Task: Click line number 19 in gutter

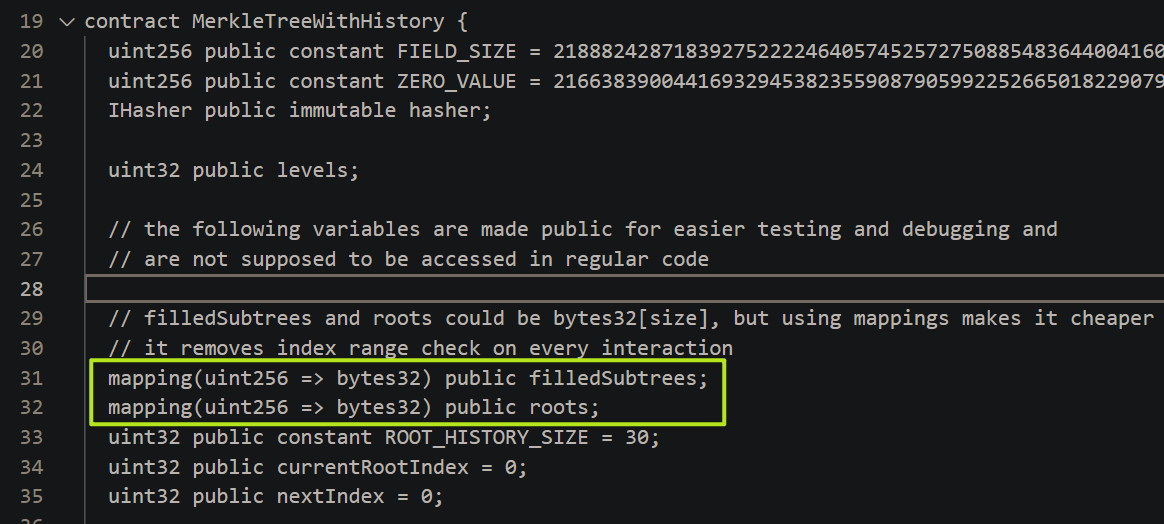Action: tap(31, 22)
